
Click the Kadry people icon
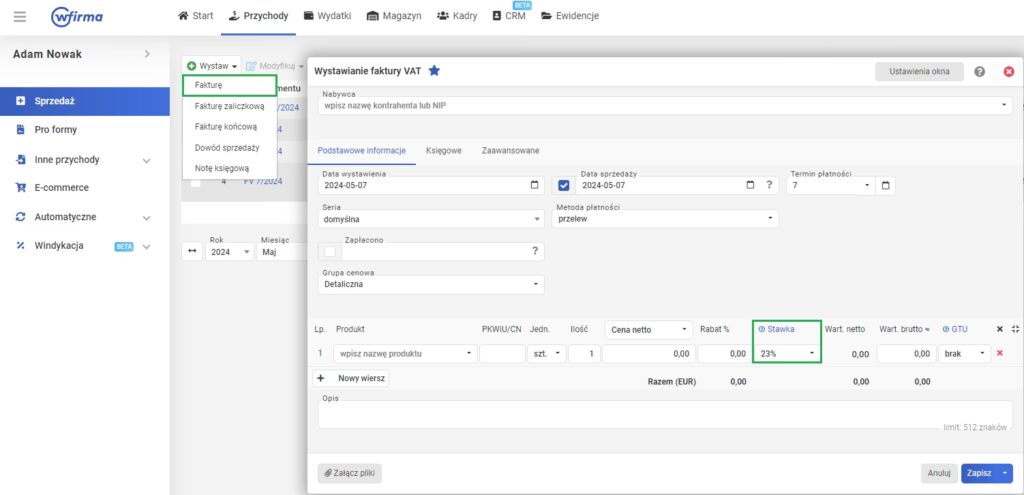(x=442, y=16)
